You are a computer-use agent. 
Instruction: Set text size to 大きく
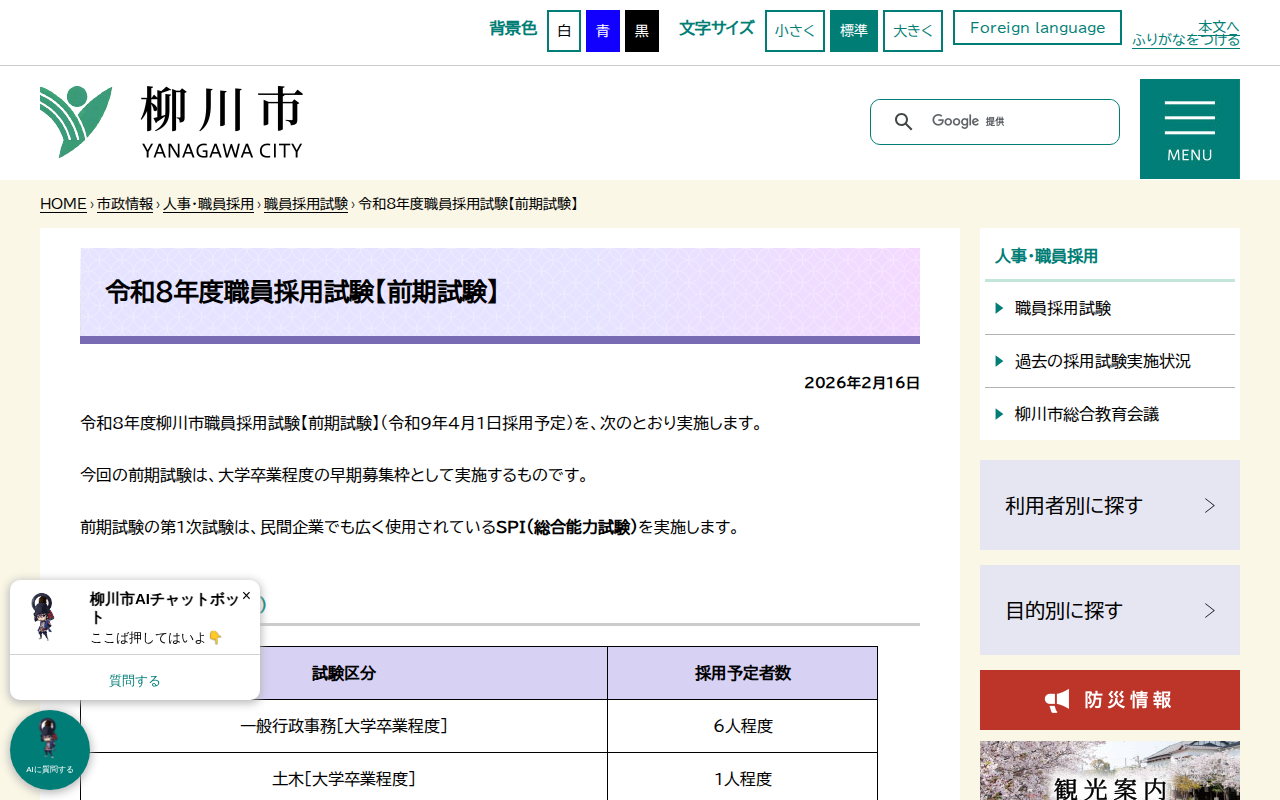(x=913, y=31)
